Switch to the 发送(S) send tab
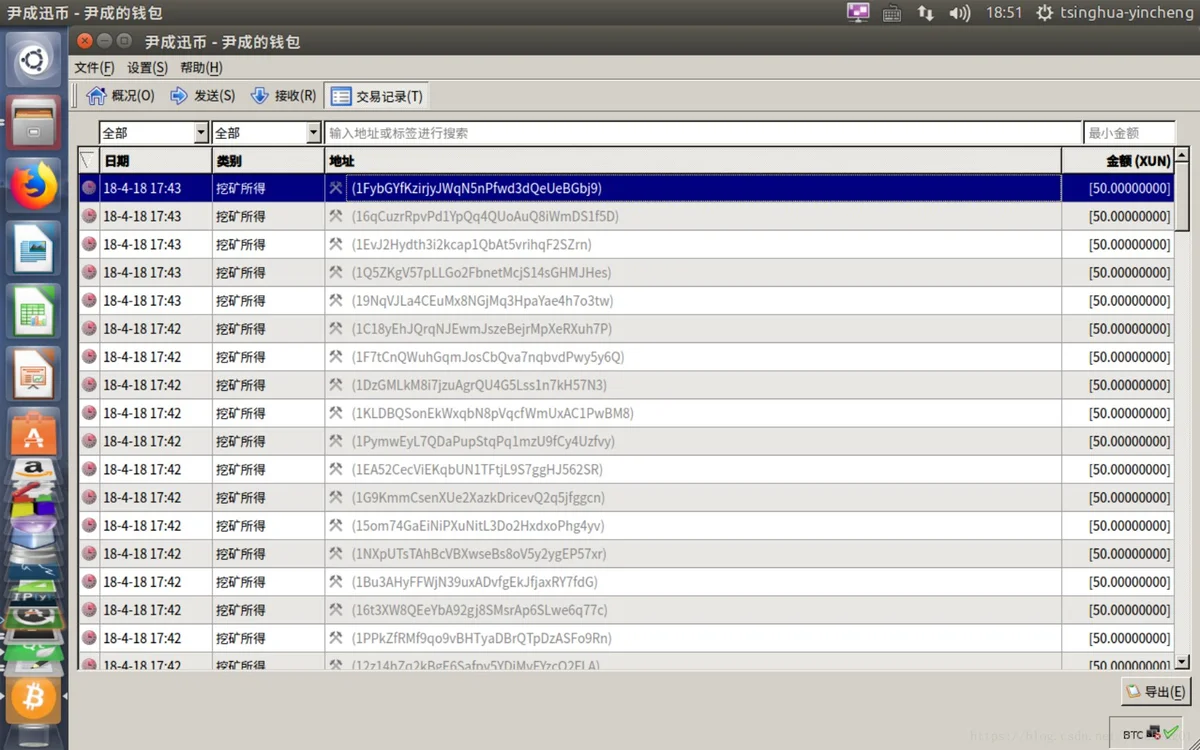This screenshot has height=750, width=1200. 203,96
